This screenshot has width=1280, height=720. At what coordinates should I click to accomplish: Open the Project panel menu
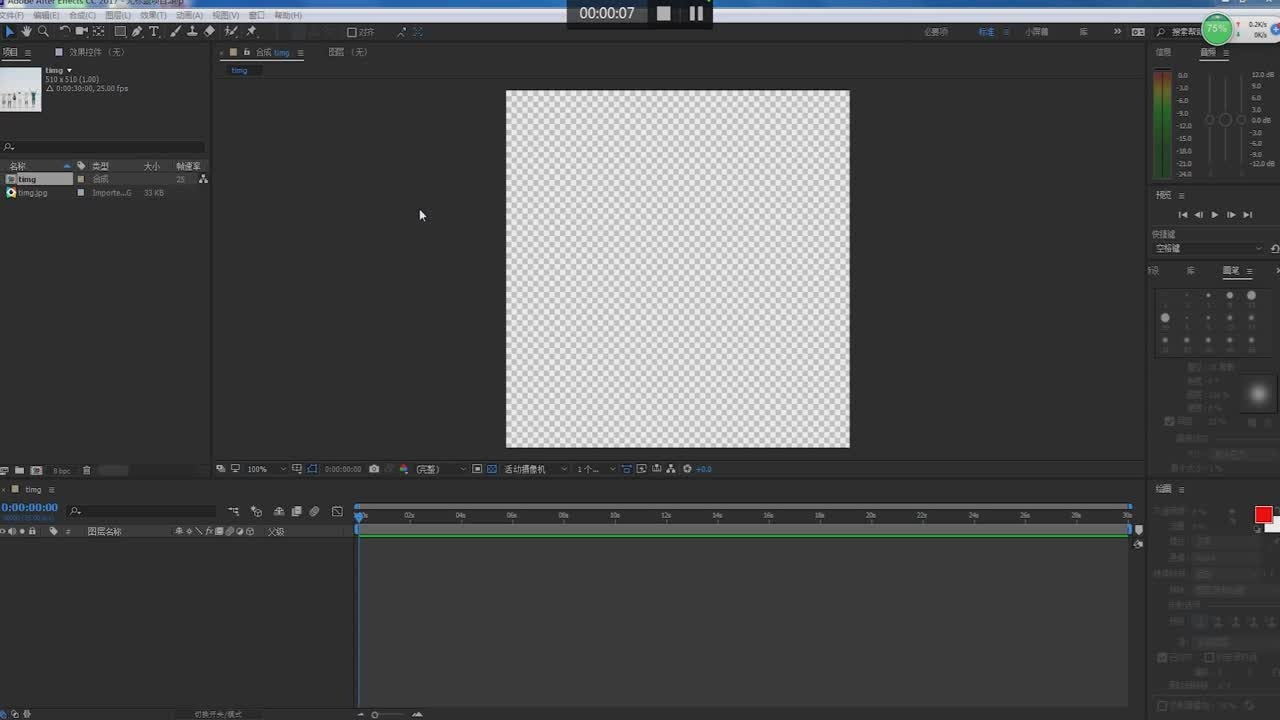tap(27, 52)
